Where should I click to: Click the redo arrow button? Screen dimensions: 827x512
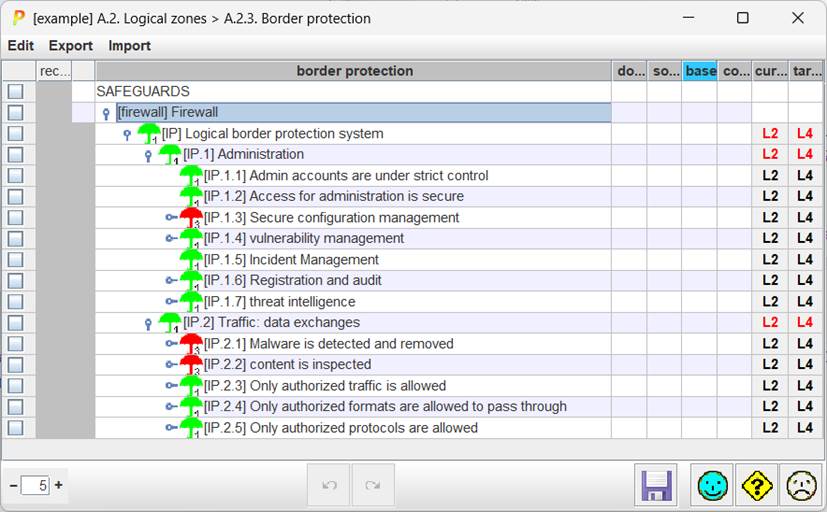coord(373,485)
